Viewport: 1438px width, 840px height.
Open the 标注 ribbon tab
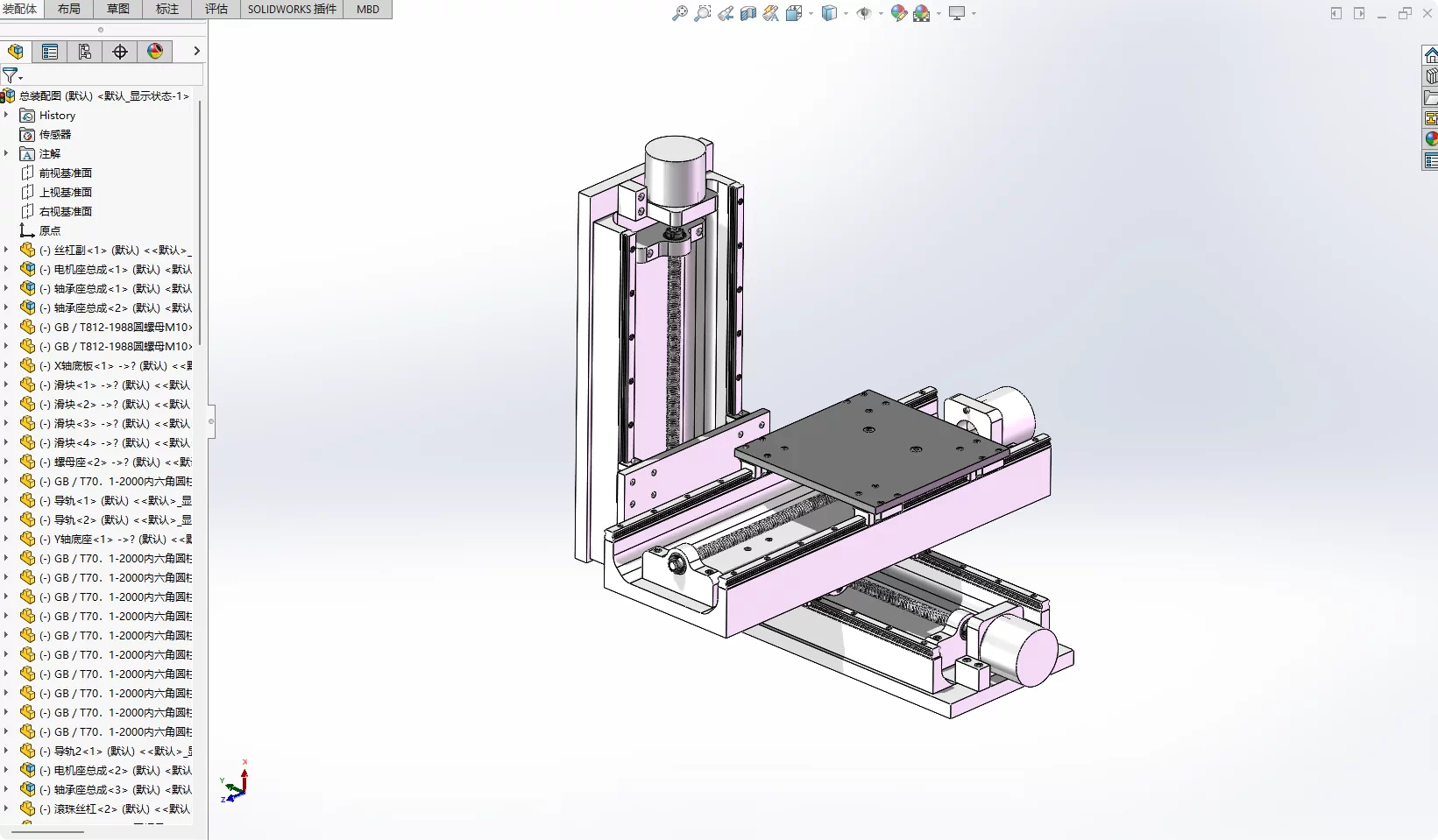(166, 9)
